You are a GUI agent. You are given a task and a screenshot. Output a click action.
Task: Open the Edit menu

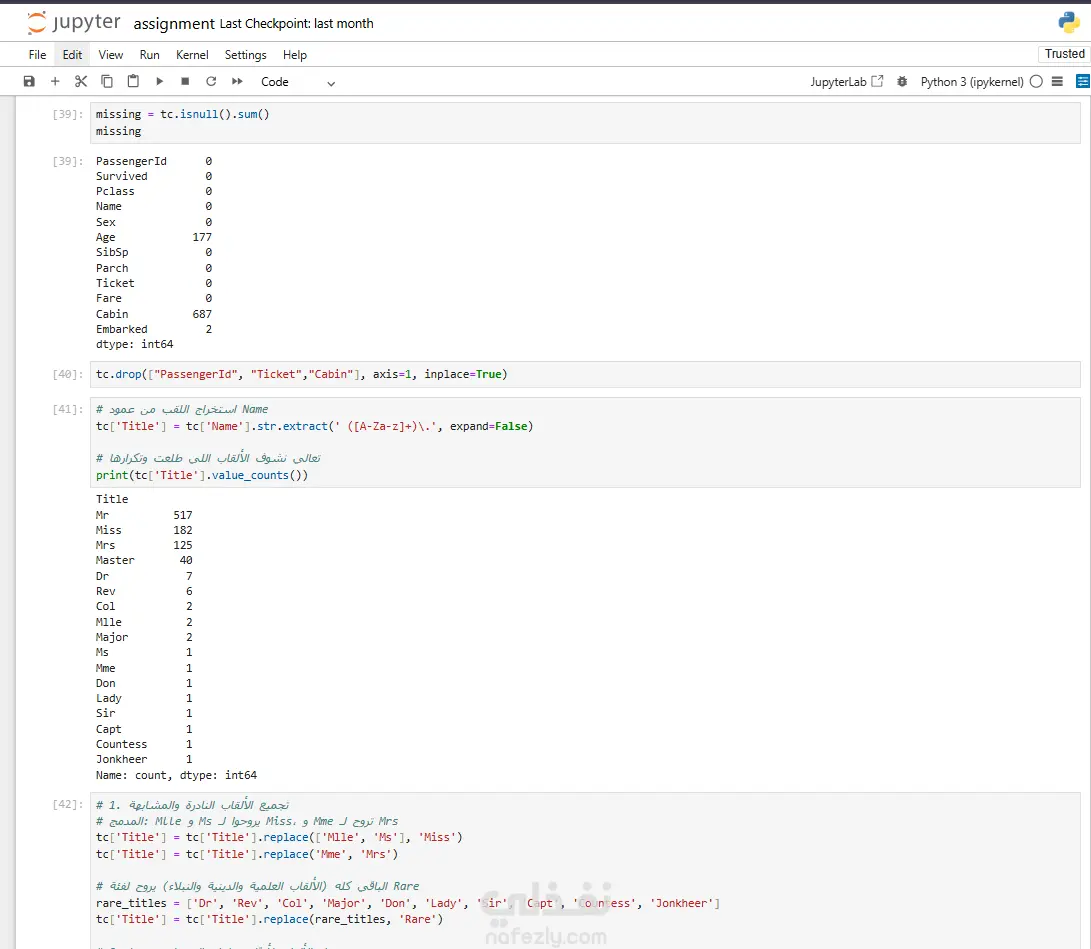pos(72,55)
